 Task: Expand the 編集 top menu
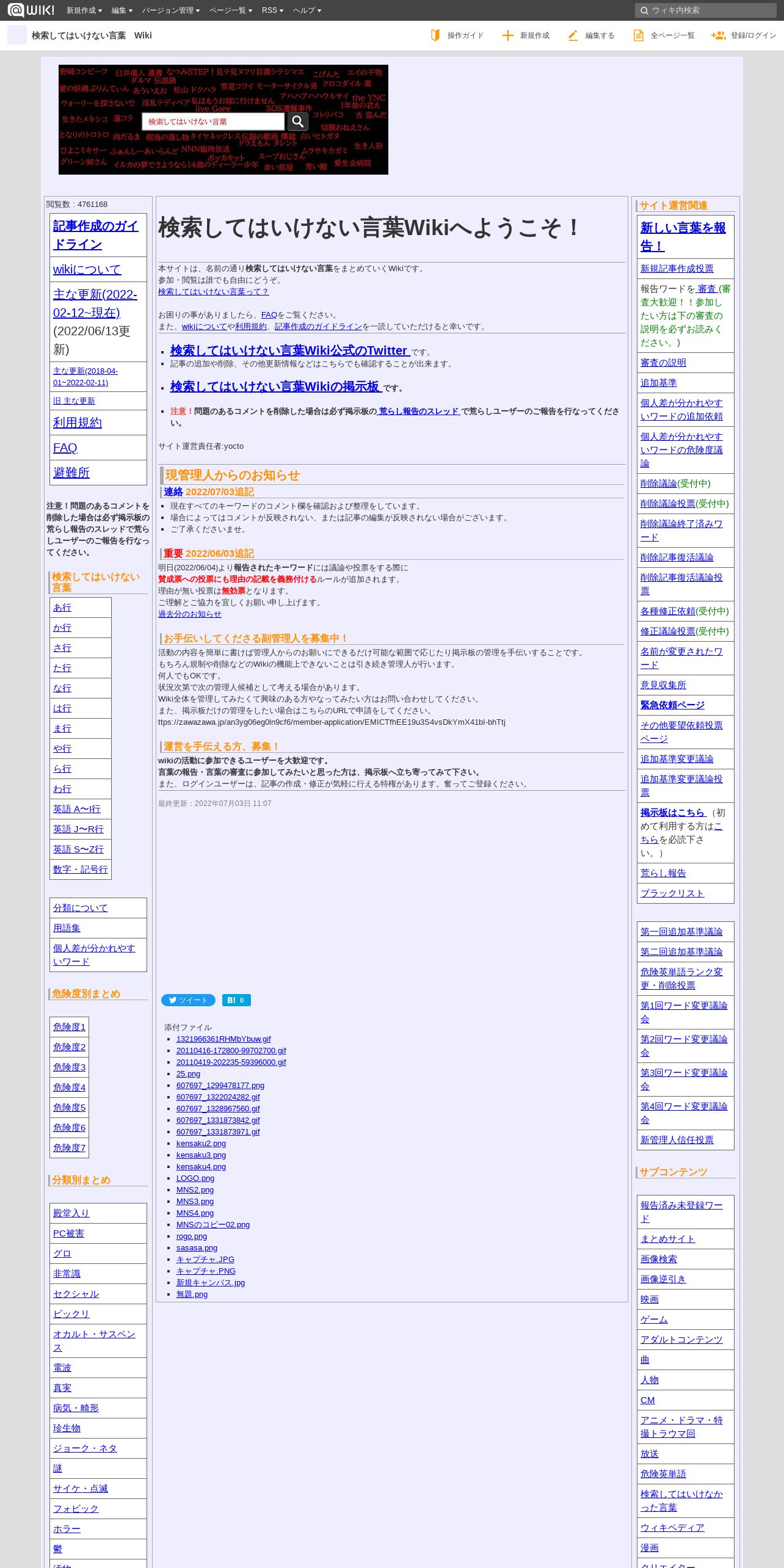[x=122, y=10]
